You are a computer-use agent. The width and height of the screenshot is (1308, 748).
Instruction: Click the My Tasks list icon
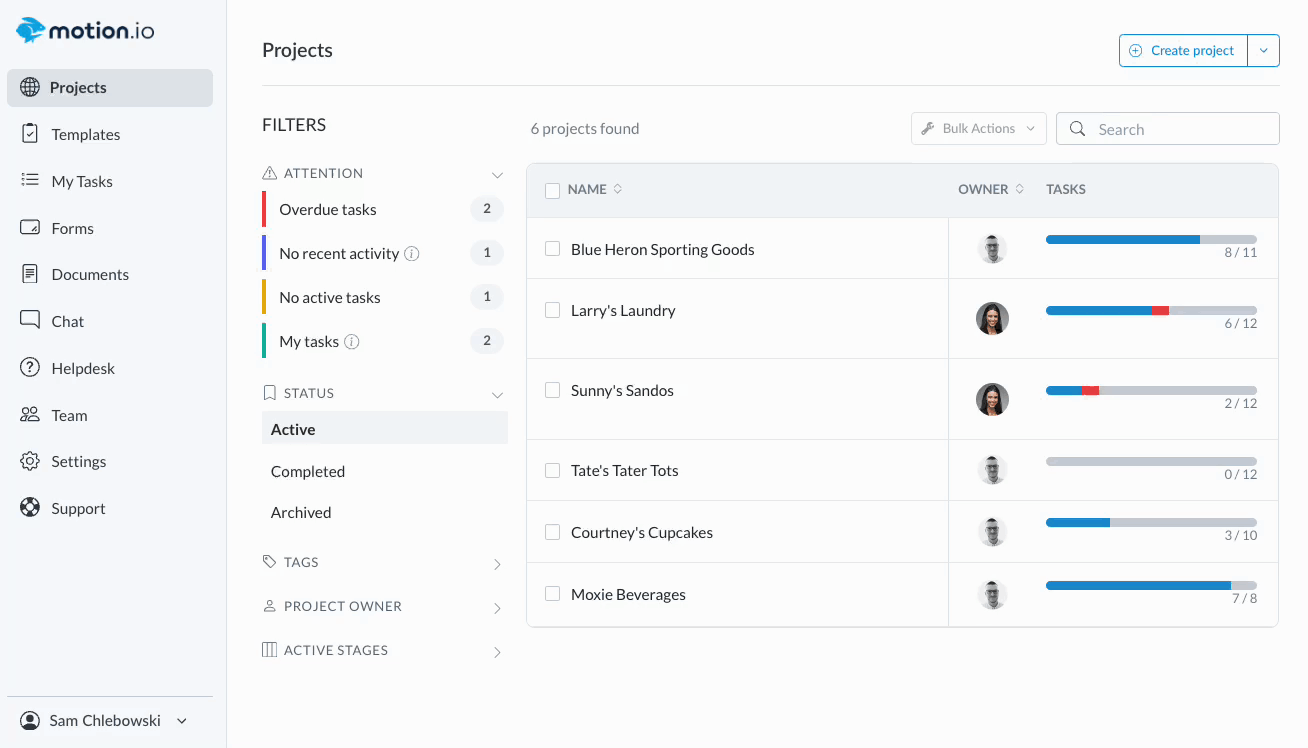pyautogui.click(x=30, y=181)
